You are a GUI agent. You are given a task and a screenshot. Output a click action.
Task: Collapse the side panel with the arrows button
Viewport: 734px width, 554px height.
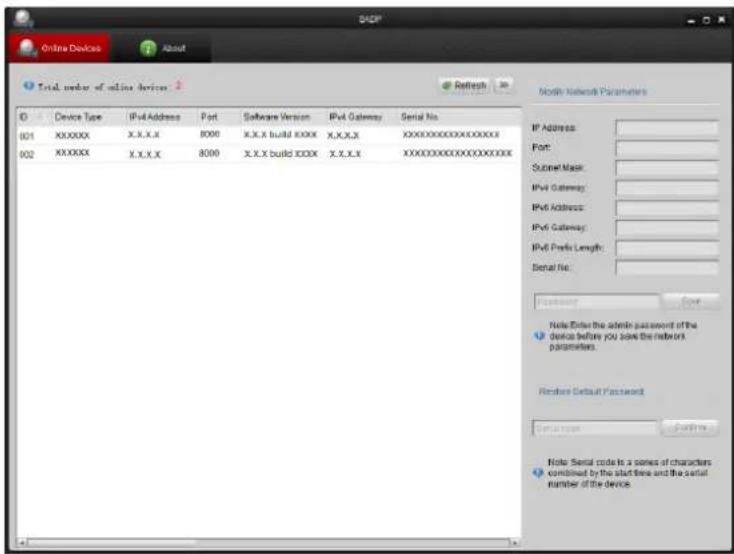click(x=504, y=85)
